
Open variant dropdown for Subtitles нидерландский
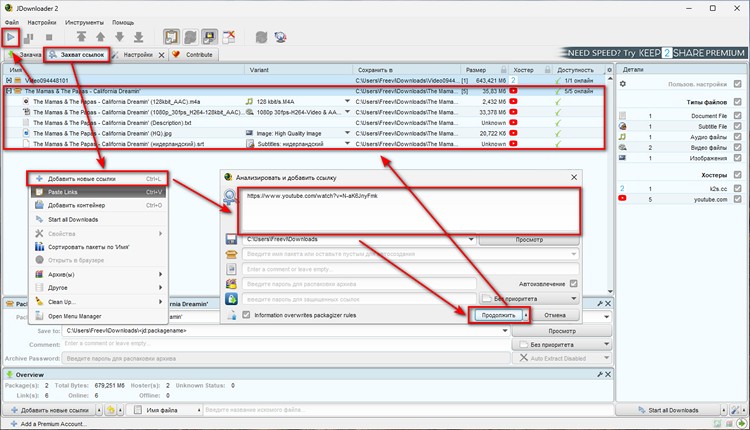(x=347, y=143)
